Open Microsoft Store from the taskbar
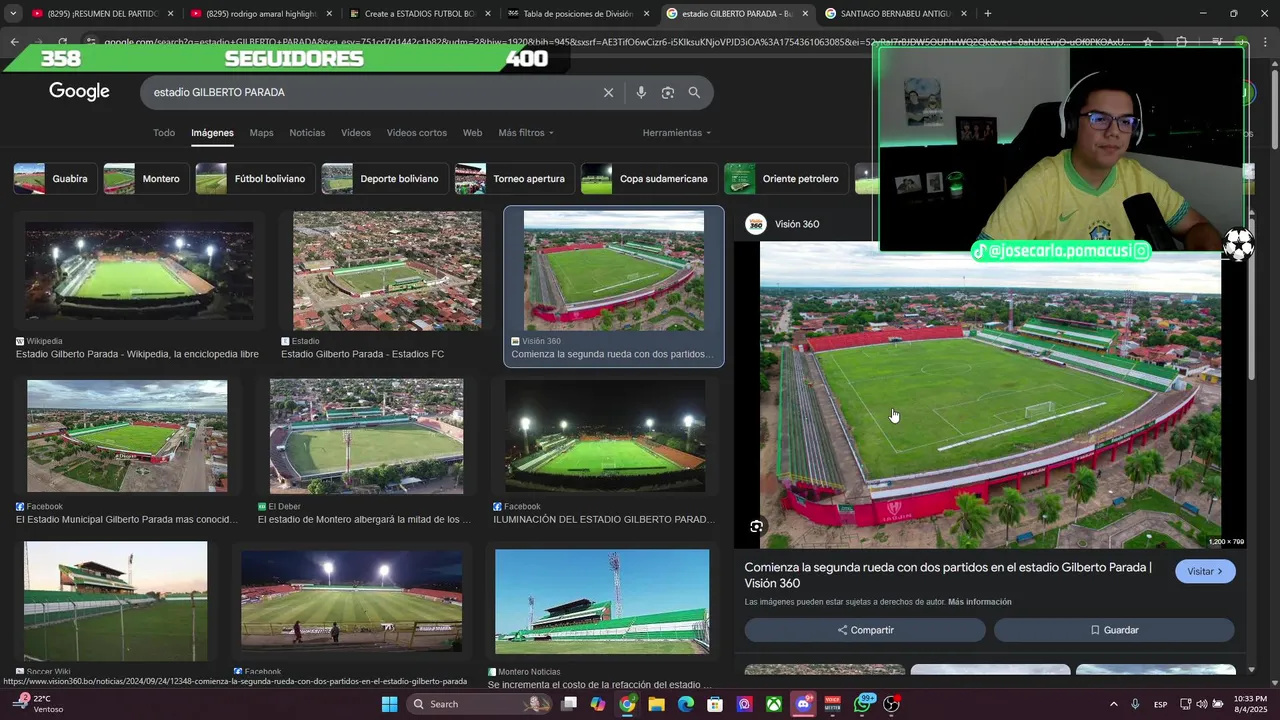The width and height of the screenshot is (1280, 720). tap(715, 704)
